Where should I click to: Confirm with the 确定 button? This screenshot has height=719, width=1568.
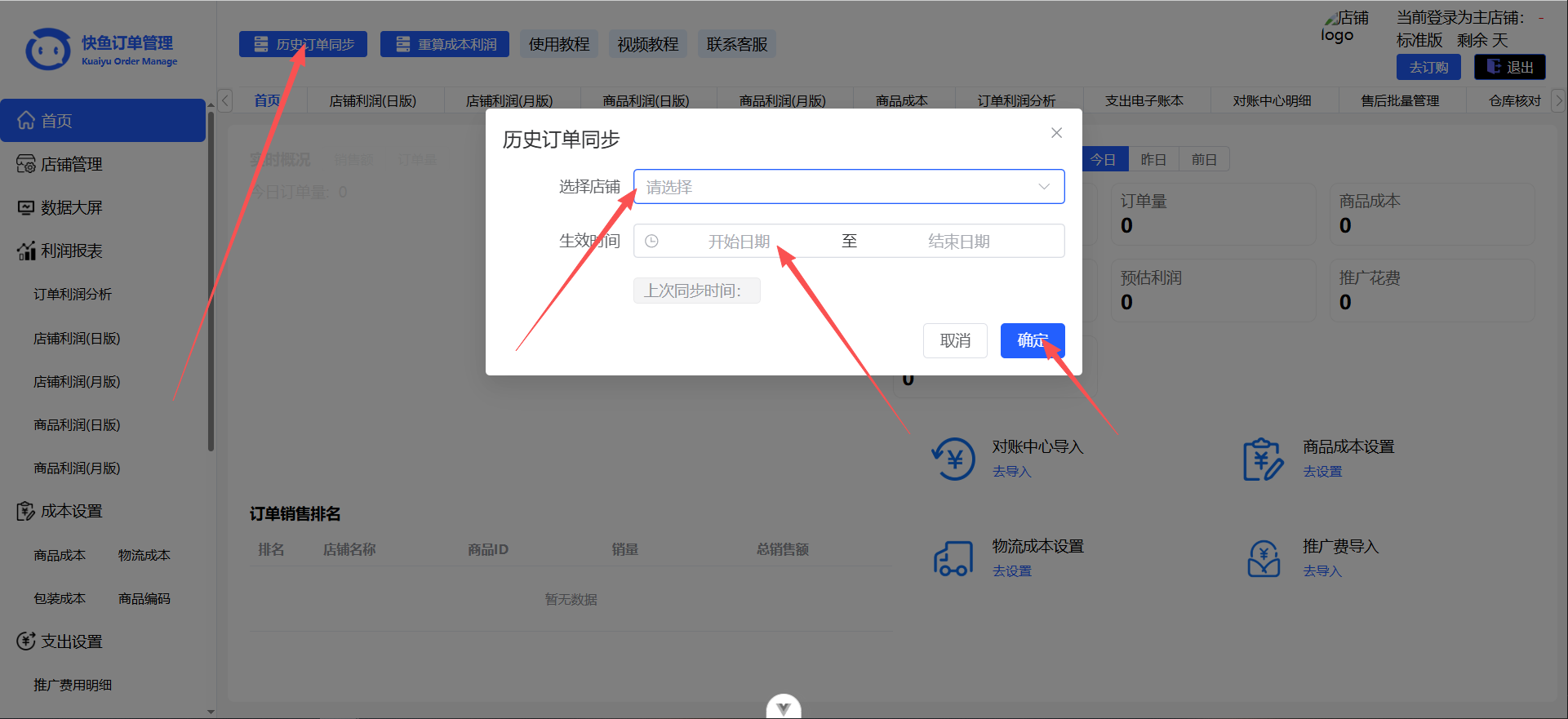click(1033, 340)
